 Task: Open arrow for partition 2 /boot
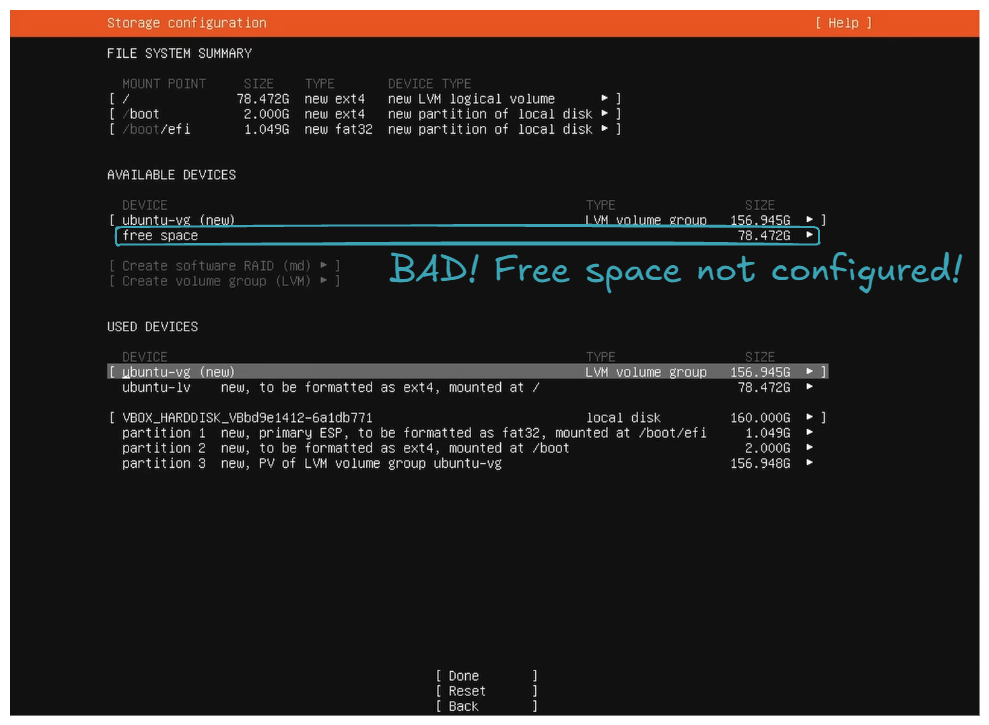(809, 448)
